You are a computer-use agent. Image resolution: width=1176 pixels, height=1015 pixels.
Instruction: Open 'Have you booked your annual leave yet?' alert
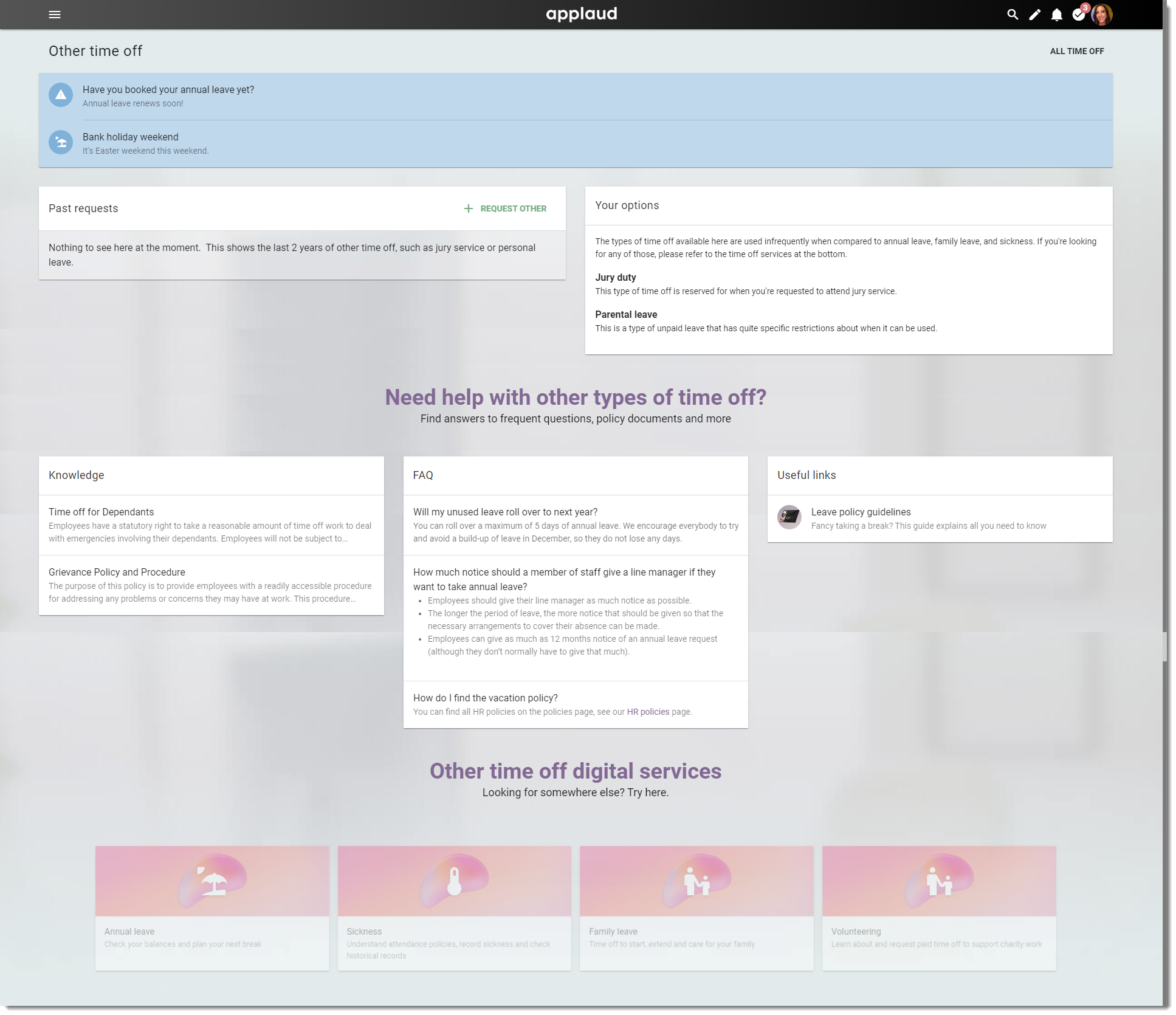576,96
